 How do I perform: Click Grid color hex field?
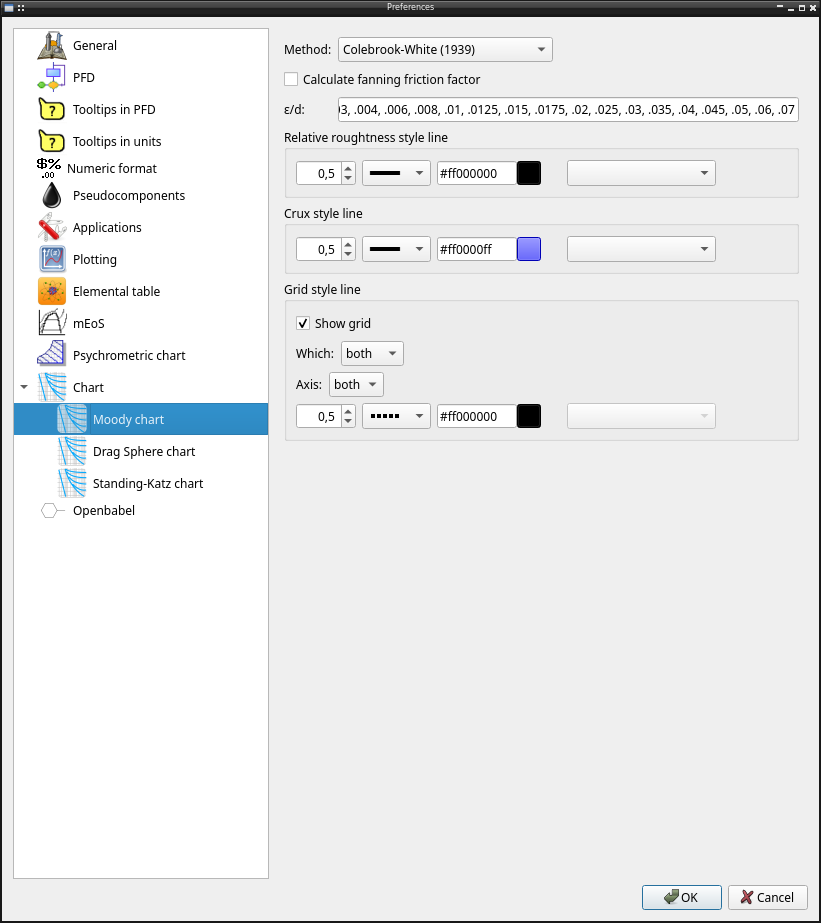[x=477, y=416]
